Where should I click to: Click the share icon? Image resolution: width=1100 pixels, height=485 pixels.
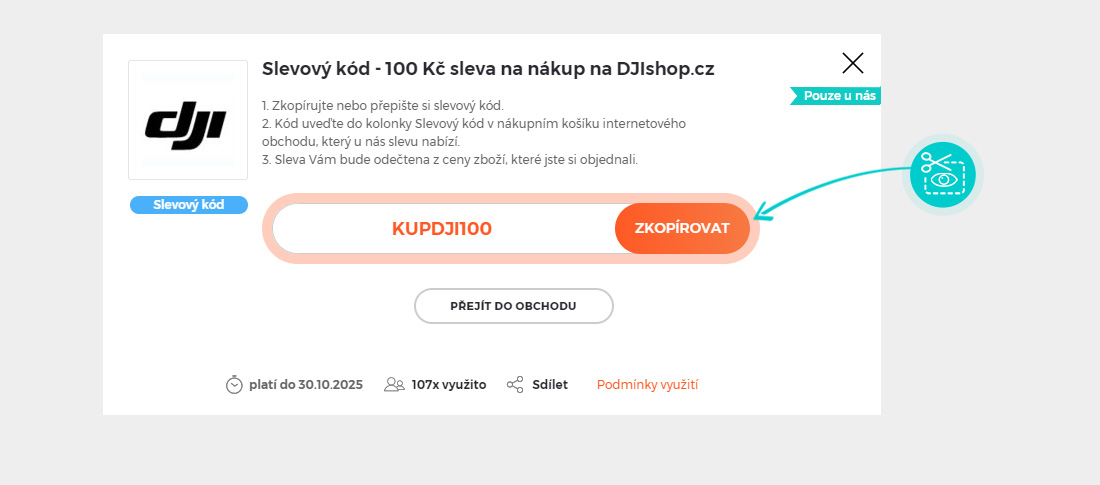pyautogui.click(x=515, y=385)
